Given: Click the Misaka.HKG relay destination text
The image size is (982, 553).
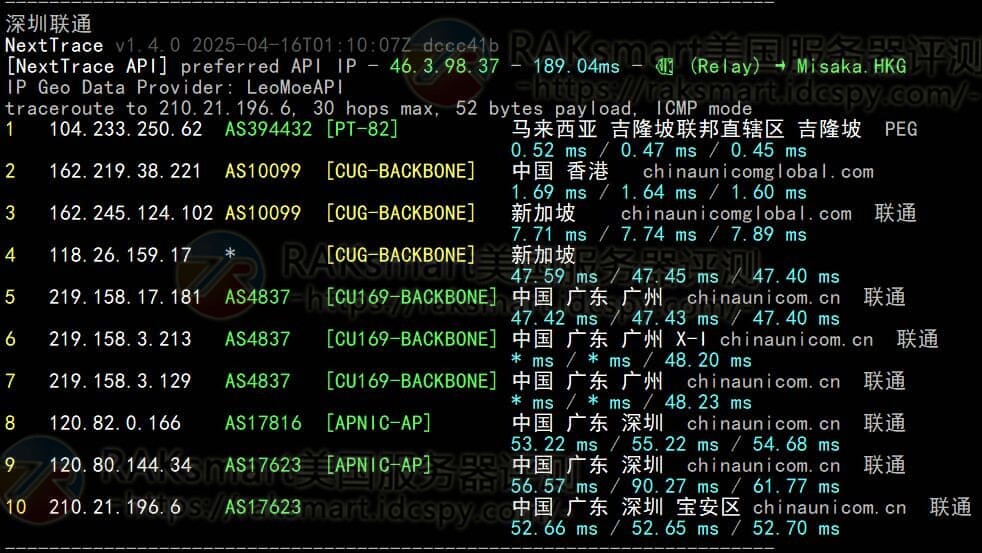Looking at the screenshot, I should point(851,67).
